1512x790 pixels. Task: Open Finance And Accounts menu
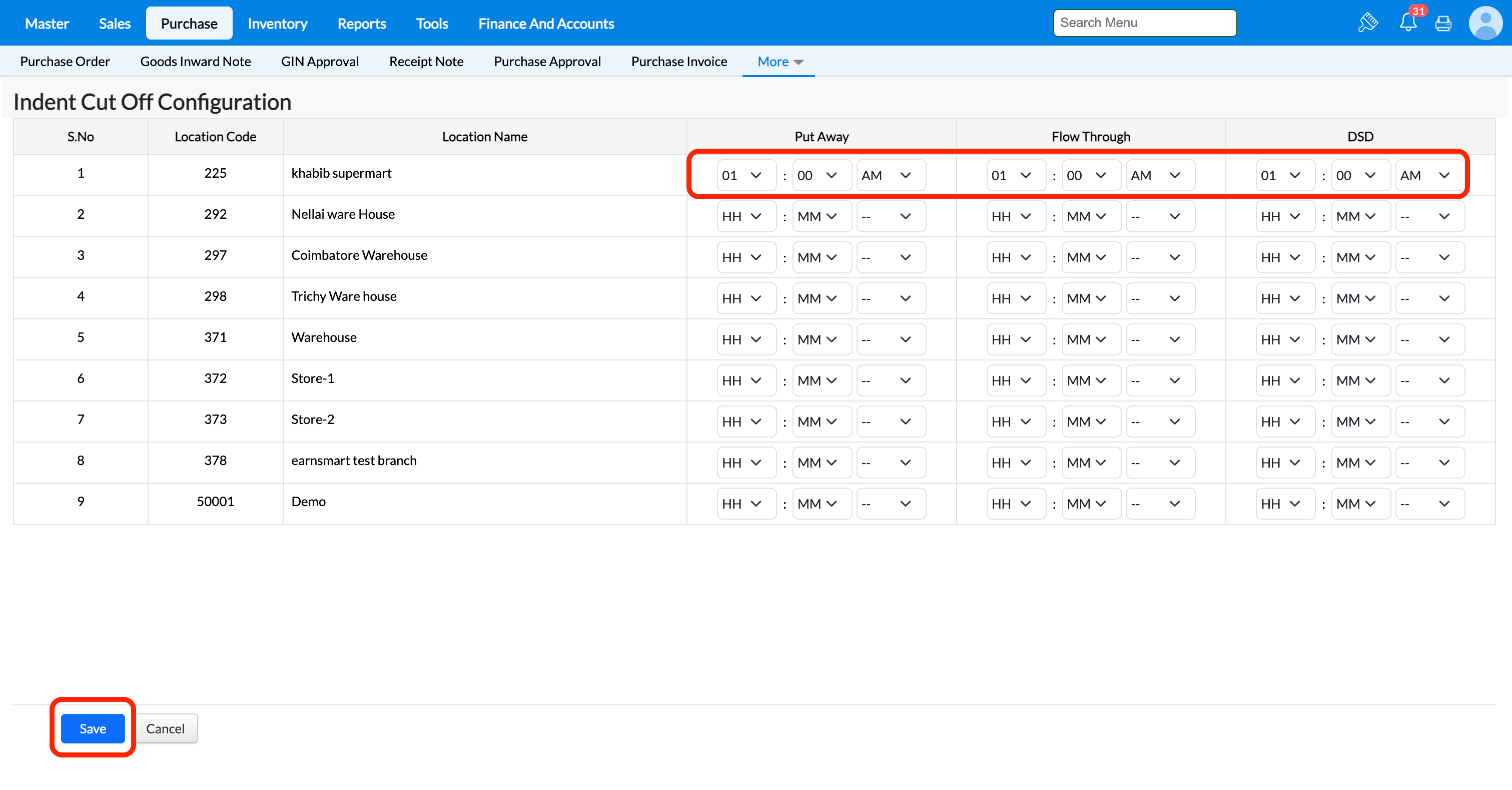pyautogui.click(x=545, y=24)
